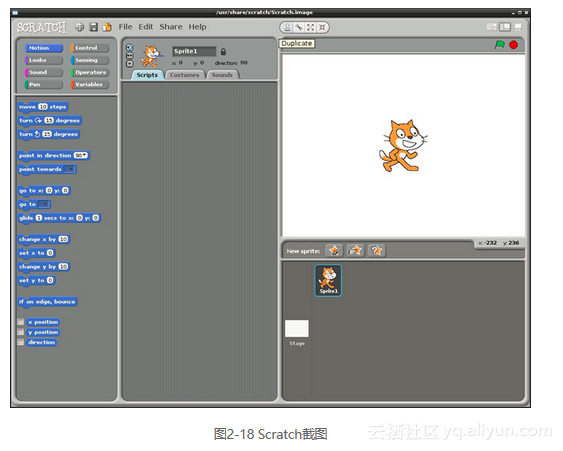Click the direction reporter block
563x451 pixels.
tap(42, 342)
